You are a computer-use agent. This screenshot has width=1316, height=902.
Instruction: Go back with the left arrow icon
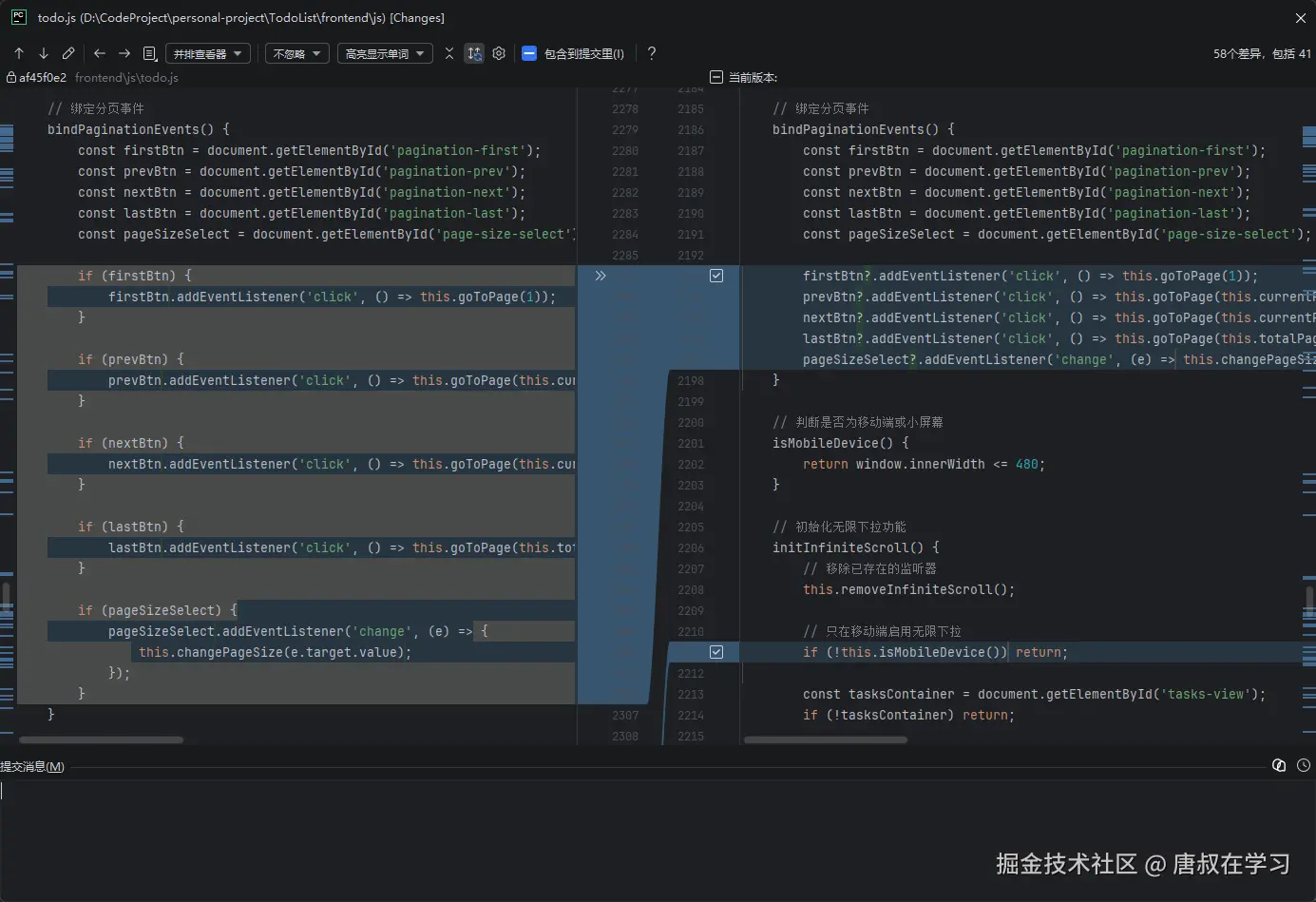pos(99,53)
